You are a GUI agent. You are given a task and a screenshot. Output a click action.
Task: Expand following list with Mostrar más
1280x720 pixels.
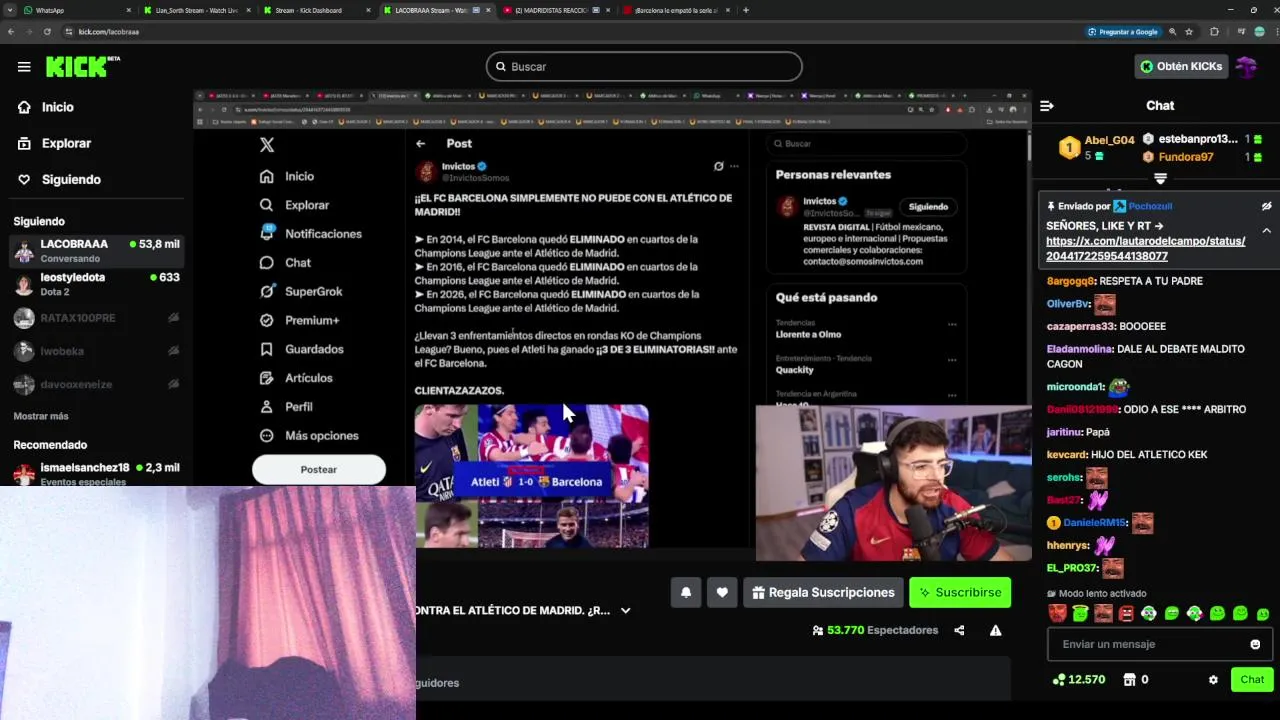point(41,416)
